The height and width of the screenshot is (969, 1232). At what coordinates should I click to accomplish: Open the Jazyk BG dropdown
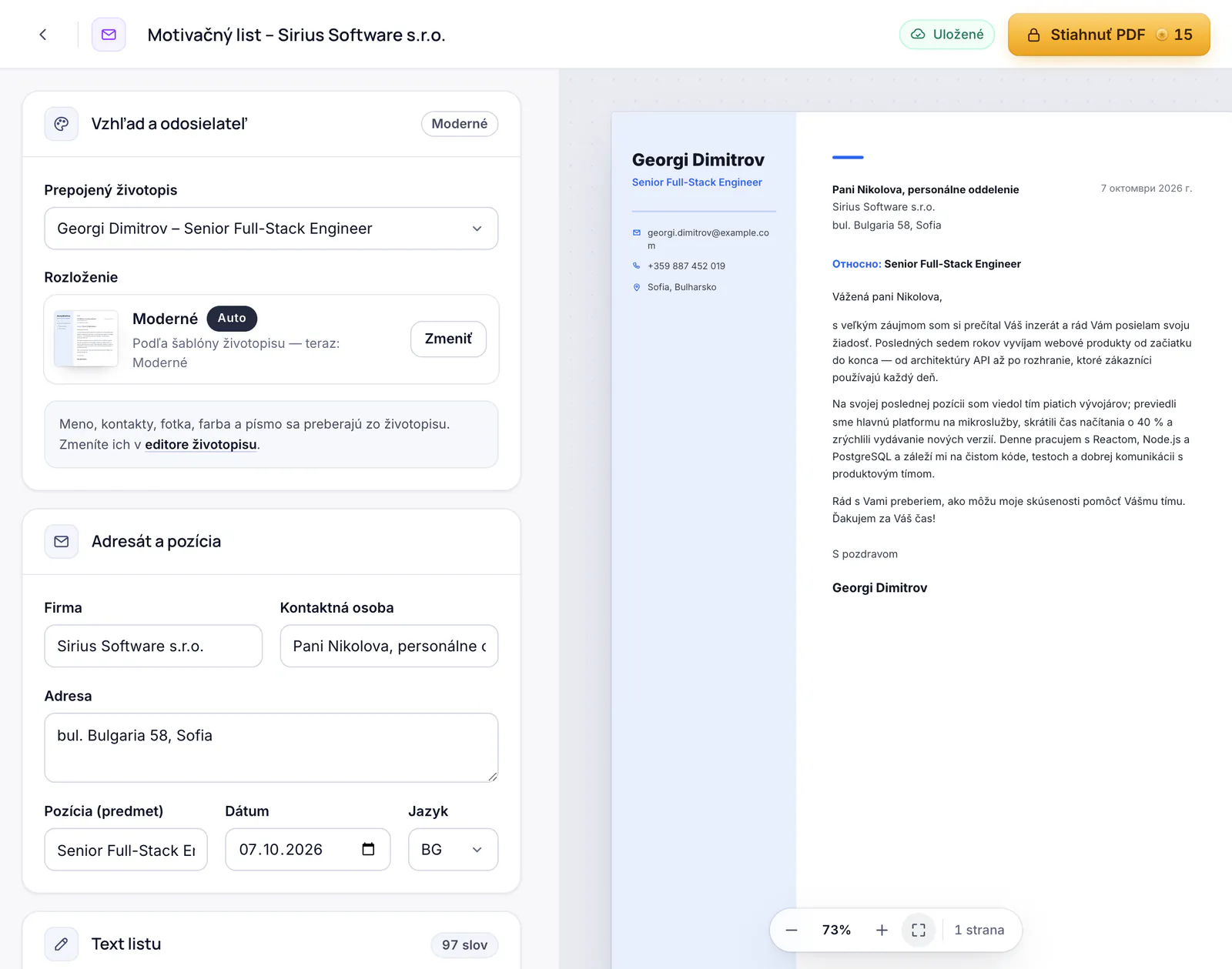coord(453,850)
